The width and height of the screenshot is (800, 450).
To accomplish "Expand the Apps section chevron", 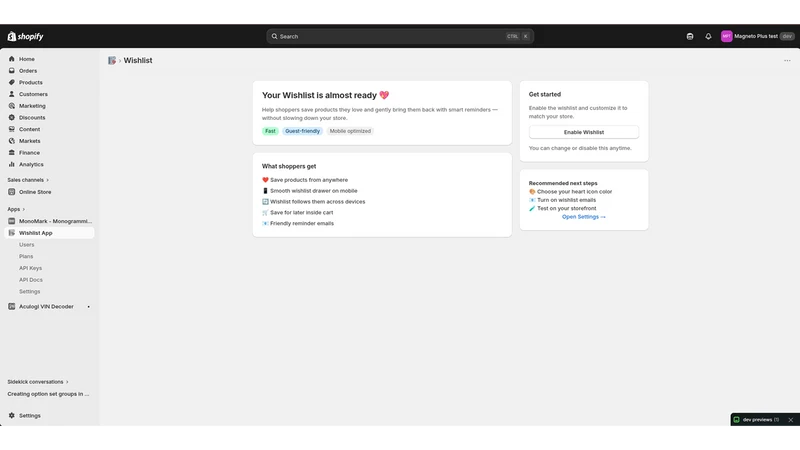I will [23, 209].
